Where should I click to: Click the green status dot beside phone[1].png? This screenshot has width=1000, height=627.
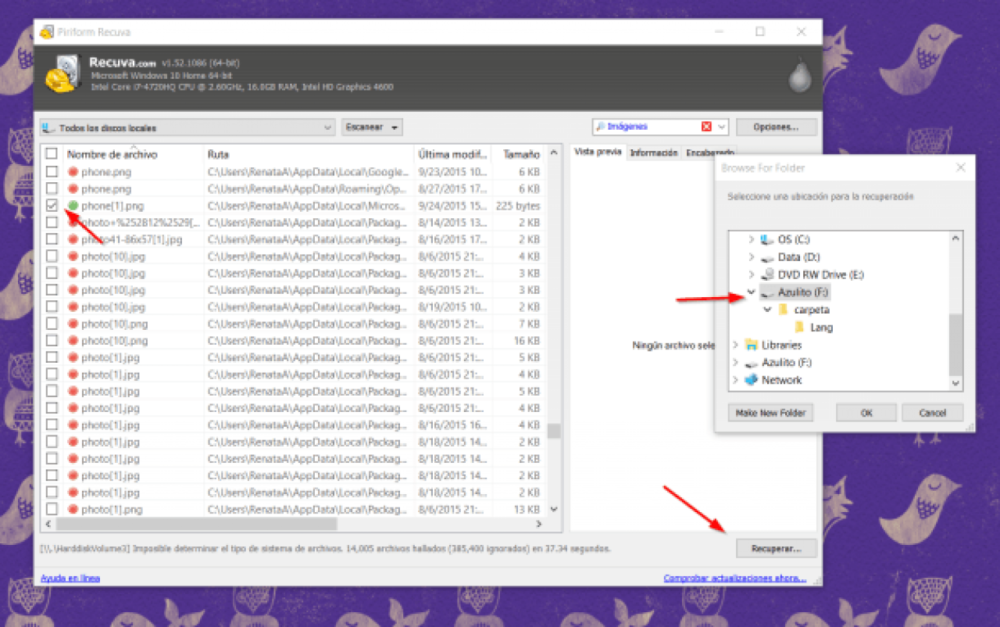[x=73, y=205]
